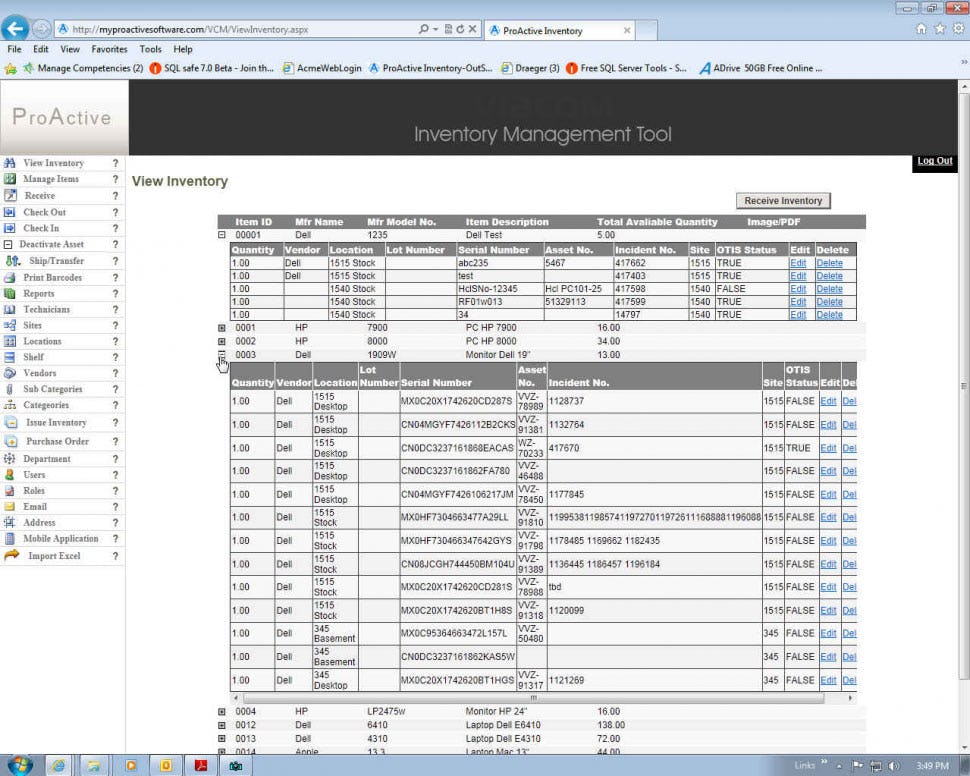Collapse the item 00001 Dell Test row
This screenshot has width=970, height=776.
pos(222,235)
